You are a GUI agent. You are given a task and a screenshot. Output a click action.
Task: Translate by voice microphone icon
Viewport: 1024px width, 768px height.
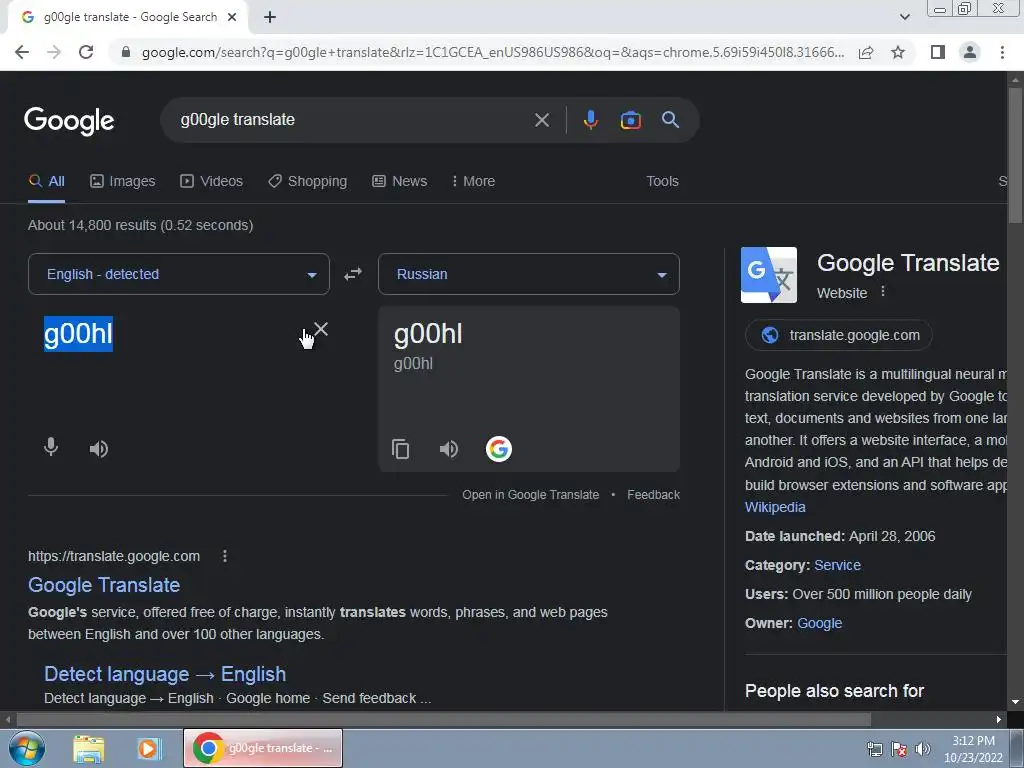[x=51, y=448]
